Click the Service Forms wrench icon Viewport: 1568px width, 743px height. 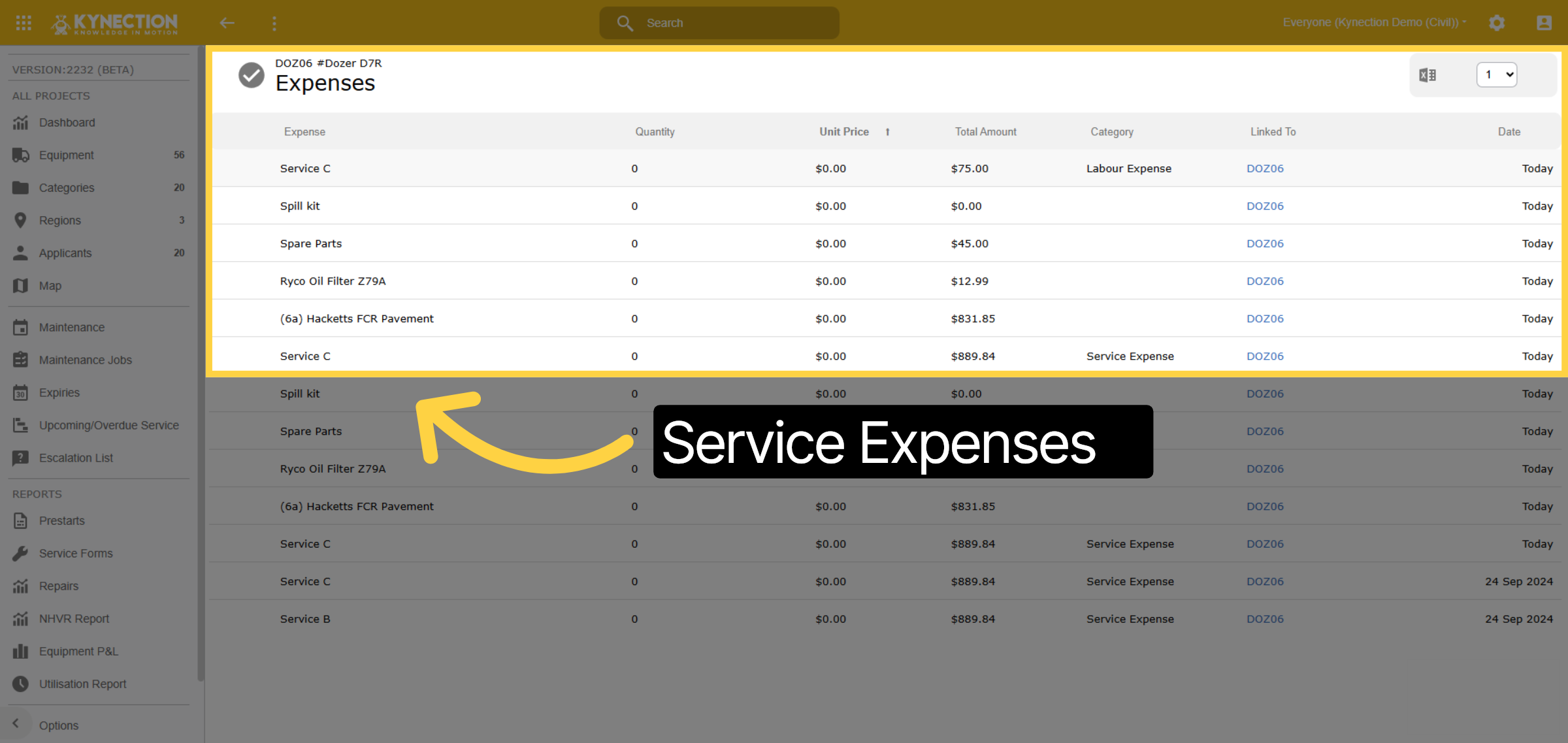coord(21,554)
